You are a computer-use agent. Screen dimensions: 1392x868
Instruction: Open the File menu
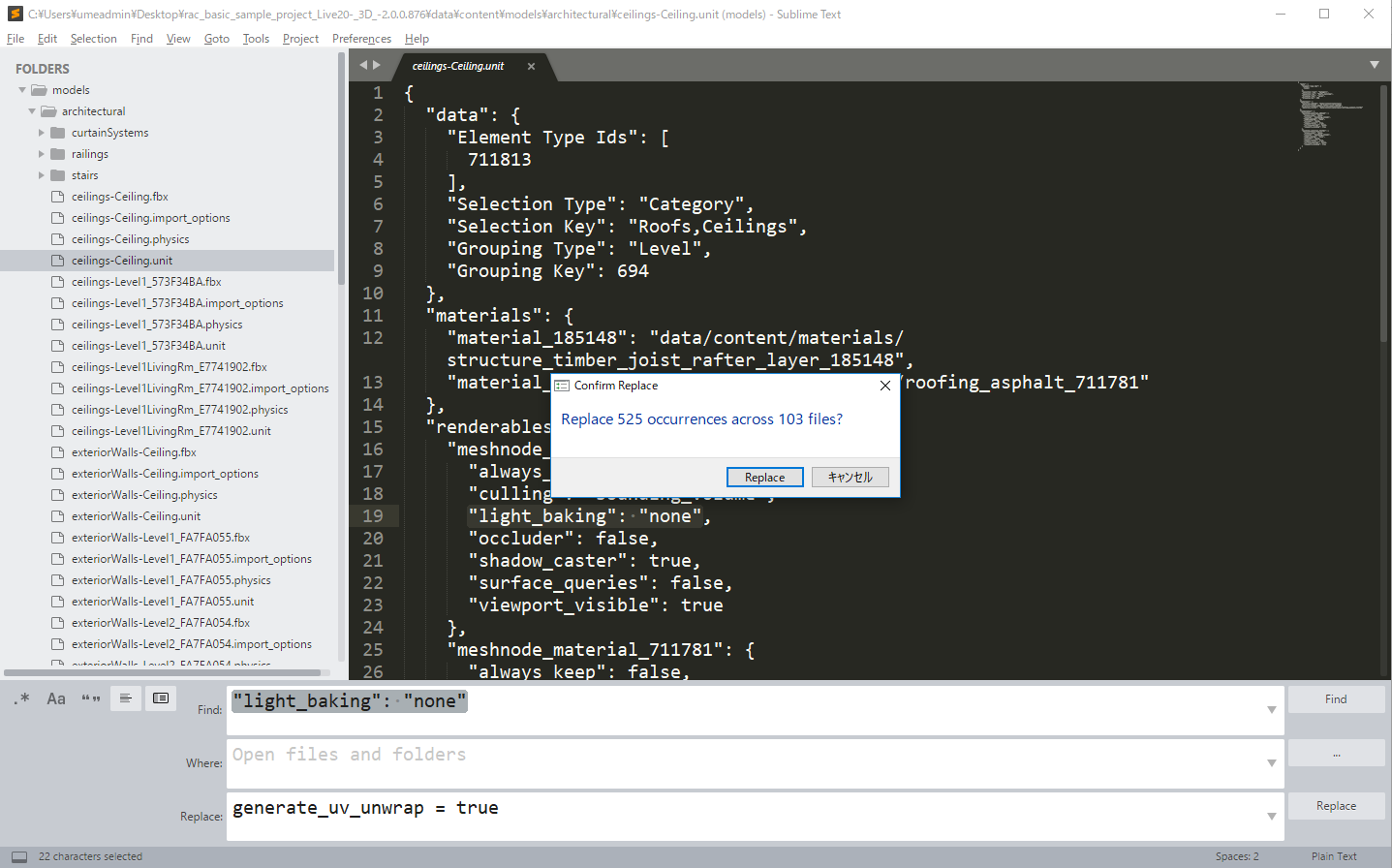15,39
